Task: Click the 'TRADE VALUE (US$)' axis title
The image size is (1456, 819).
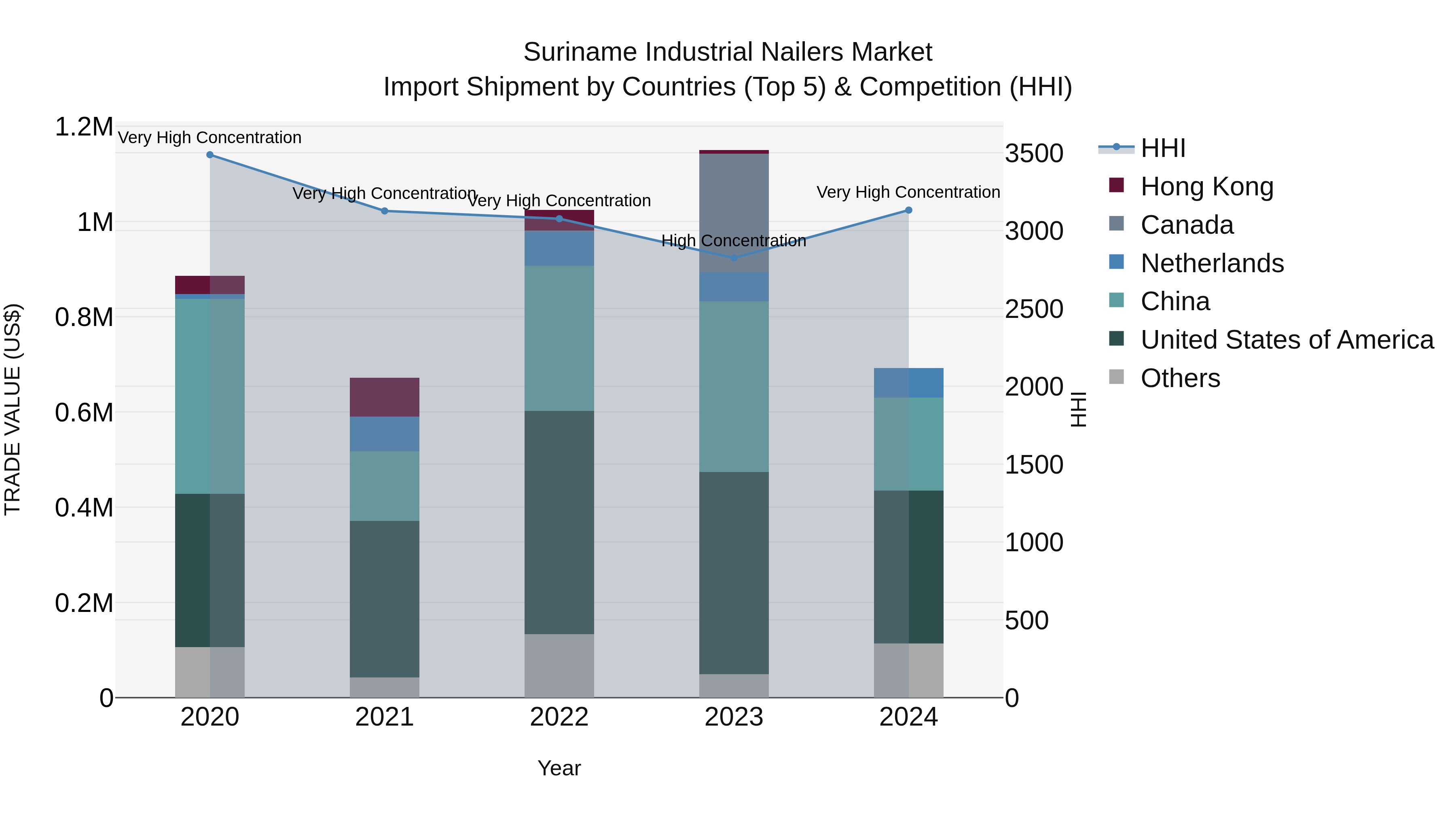Action: pos(13,410)
